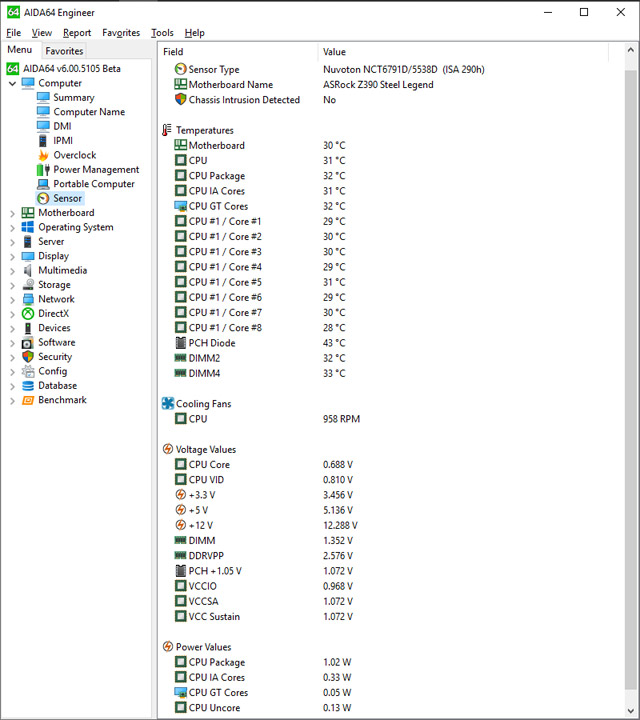Click the Network icon in tree
The height and width of the screenshot is (720, 640).
tap(28, 299)
